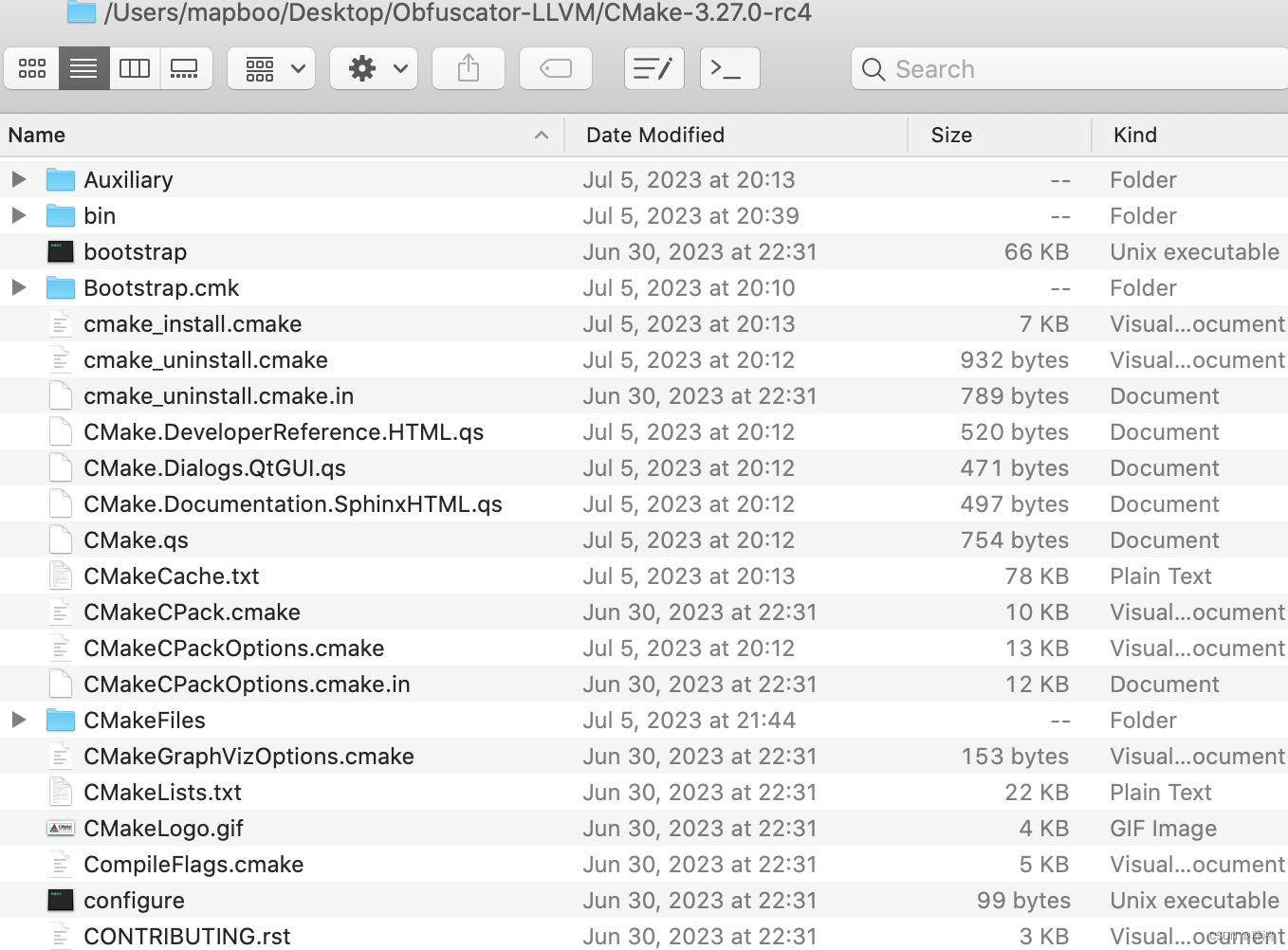Click the CMakeLogo.gif file name
The height and width of the screenshot is (950, 1288).
(x=163, y=828)
